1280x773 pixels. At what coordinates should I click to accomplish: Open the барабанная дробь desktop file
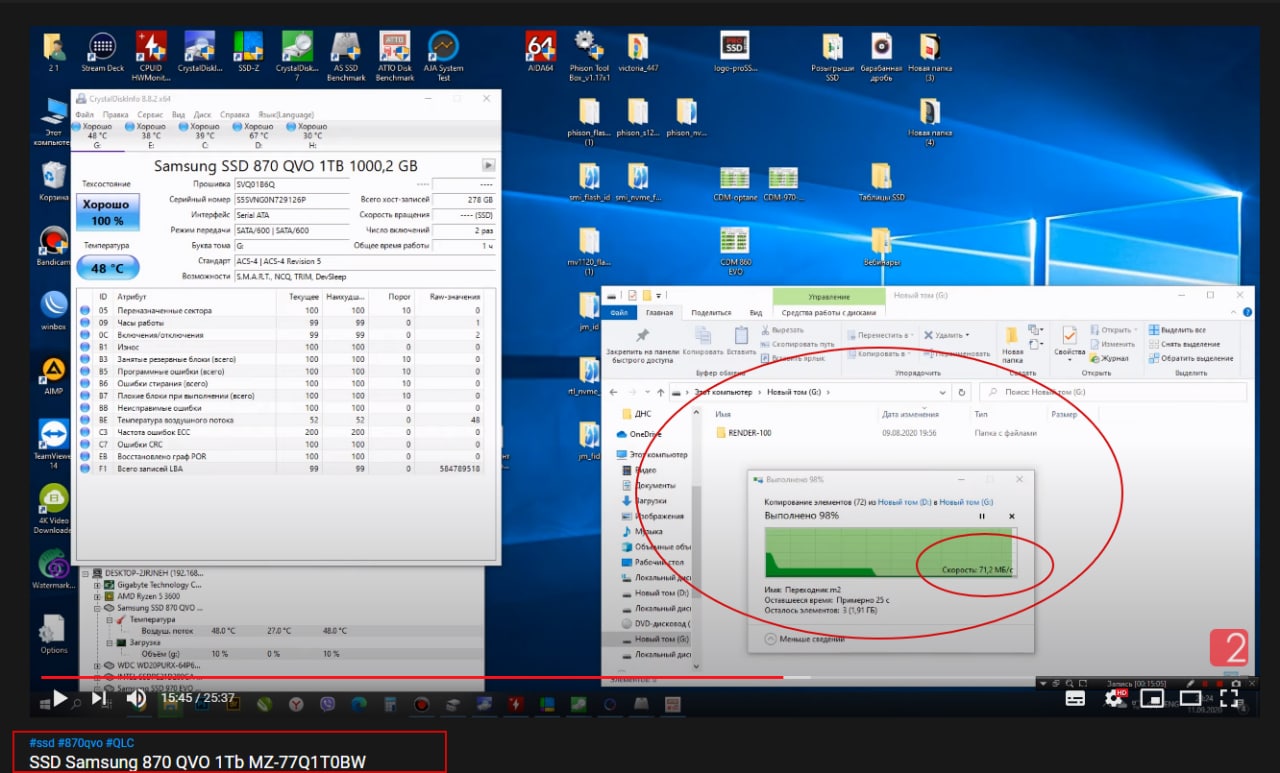(881, 56)
